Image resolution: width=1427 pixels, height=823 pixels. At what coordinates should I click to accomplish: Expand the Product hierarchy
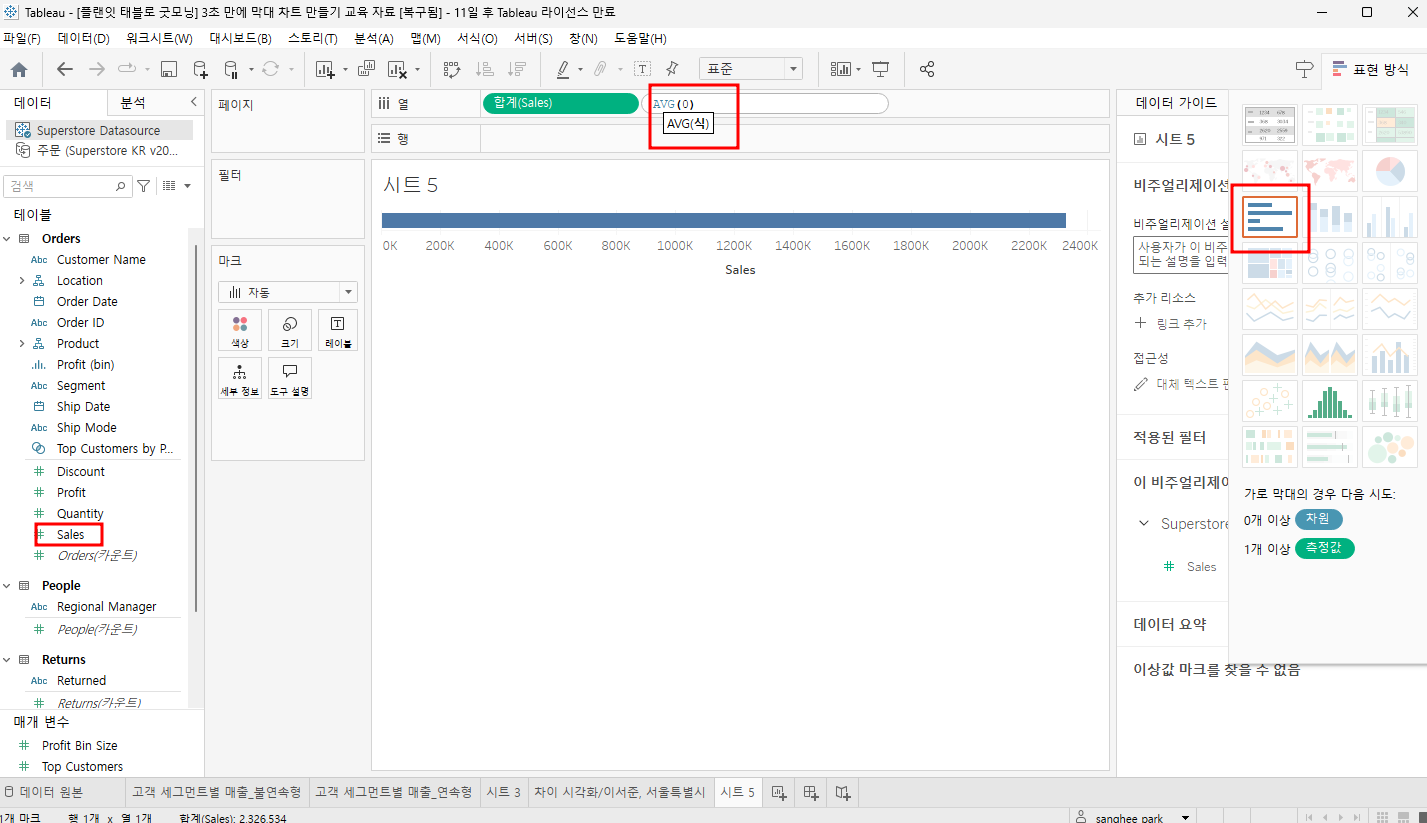pos(22,344)
